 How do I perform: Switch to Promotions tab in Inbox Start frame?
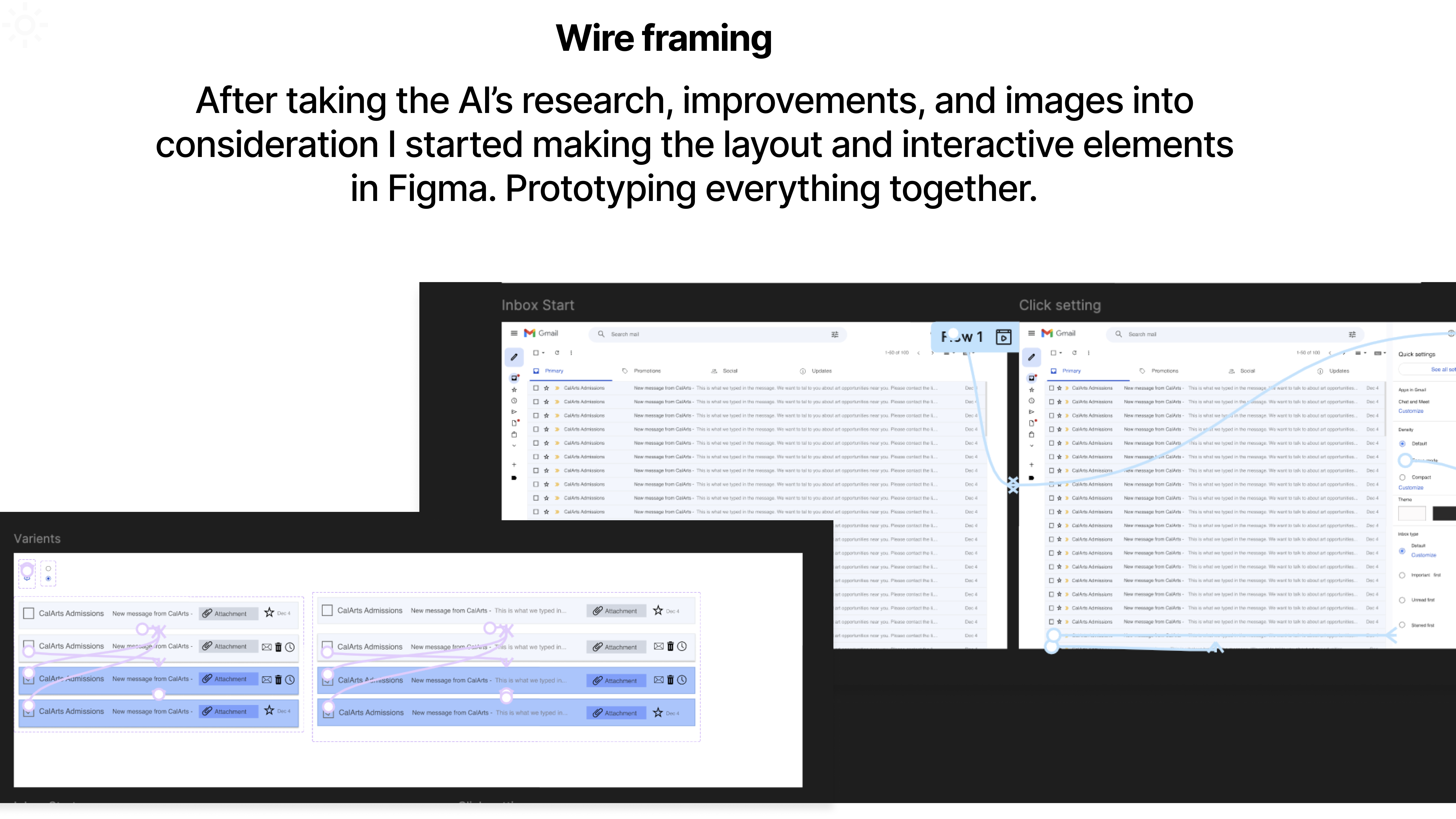click(642, 371)
